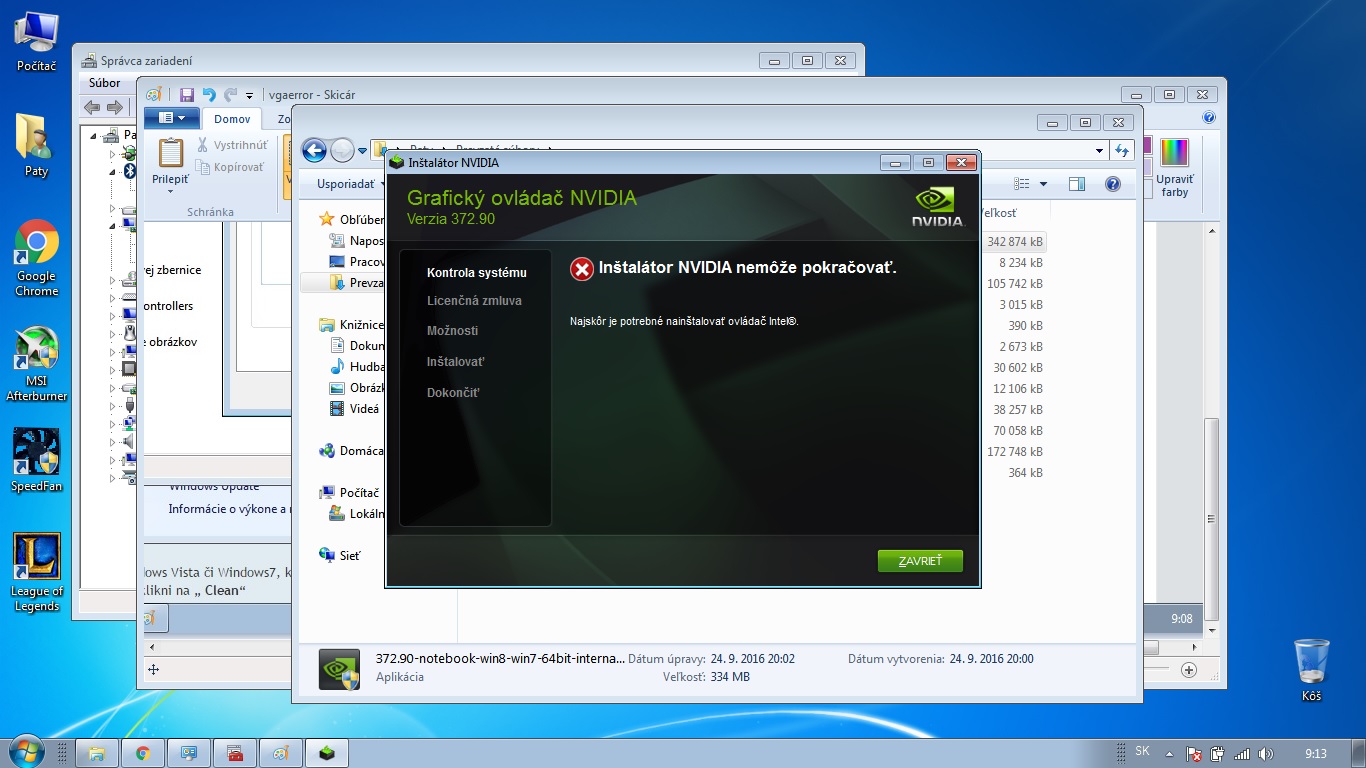Click Paint Undo arrow icon
Viewport: 1366px width, 768px height.
pos(208,95)
